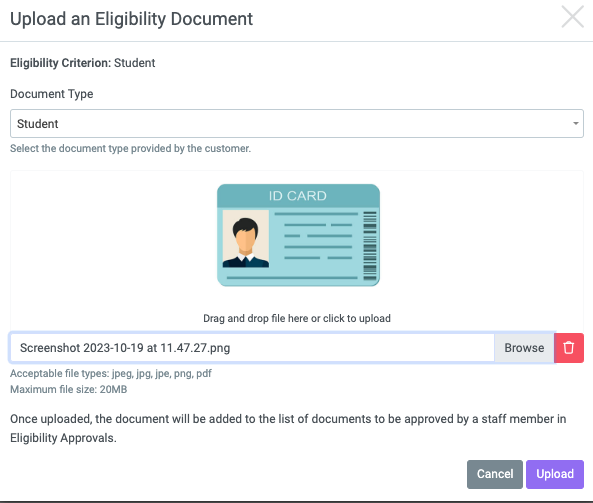Browse for a file to upload

click(x=524, y=348)
